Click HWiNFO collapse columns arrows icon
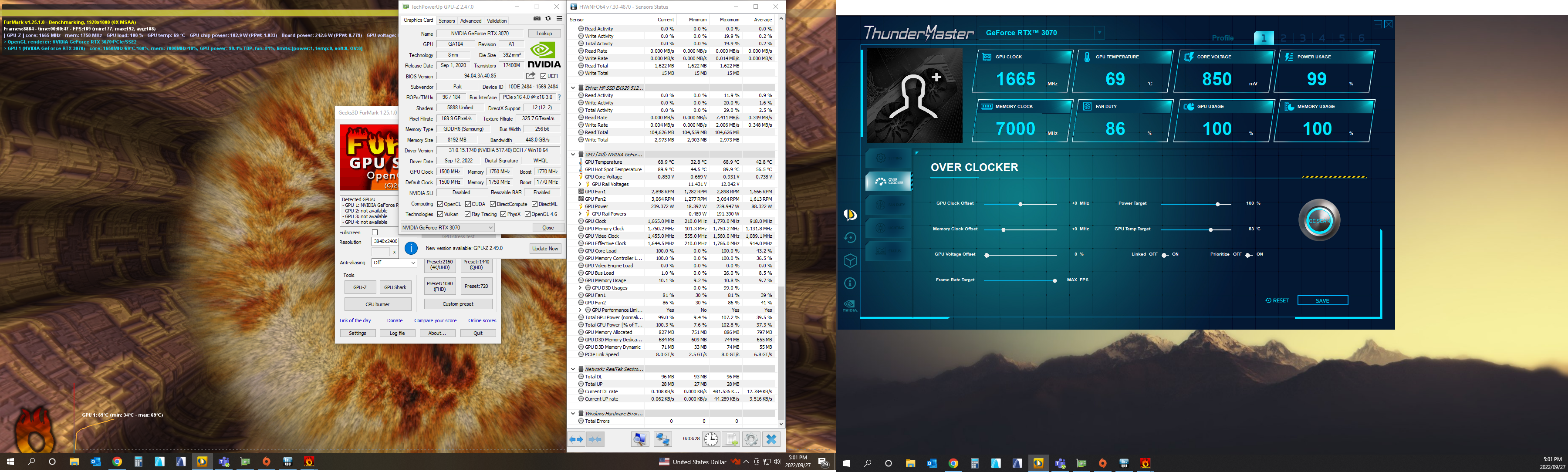The image size is (1568, 472). [x=595, y=439]
